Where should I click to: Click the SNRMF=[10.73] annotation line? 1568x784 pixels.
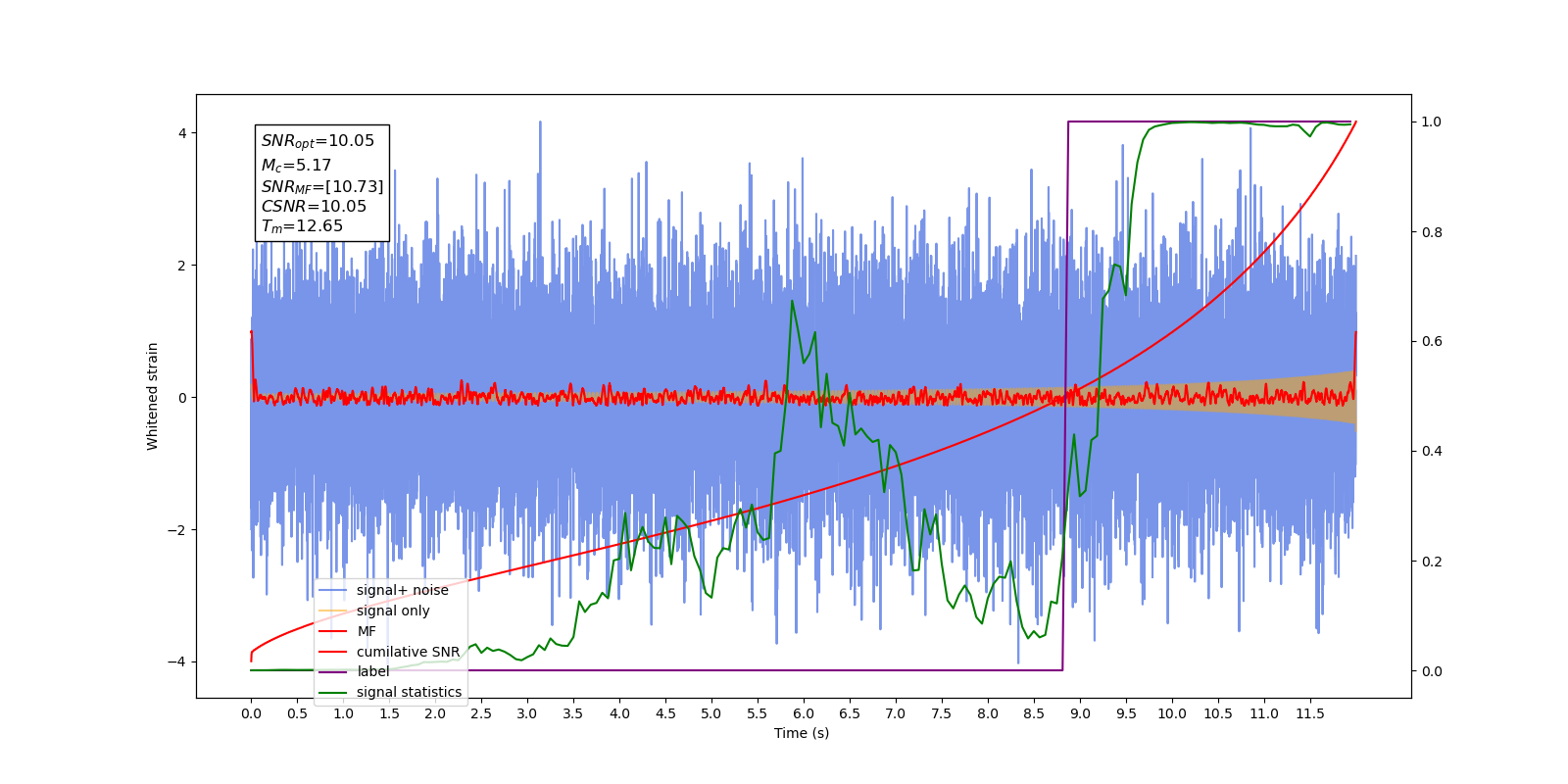click(322, 186)
